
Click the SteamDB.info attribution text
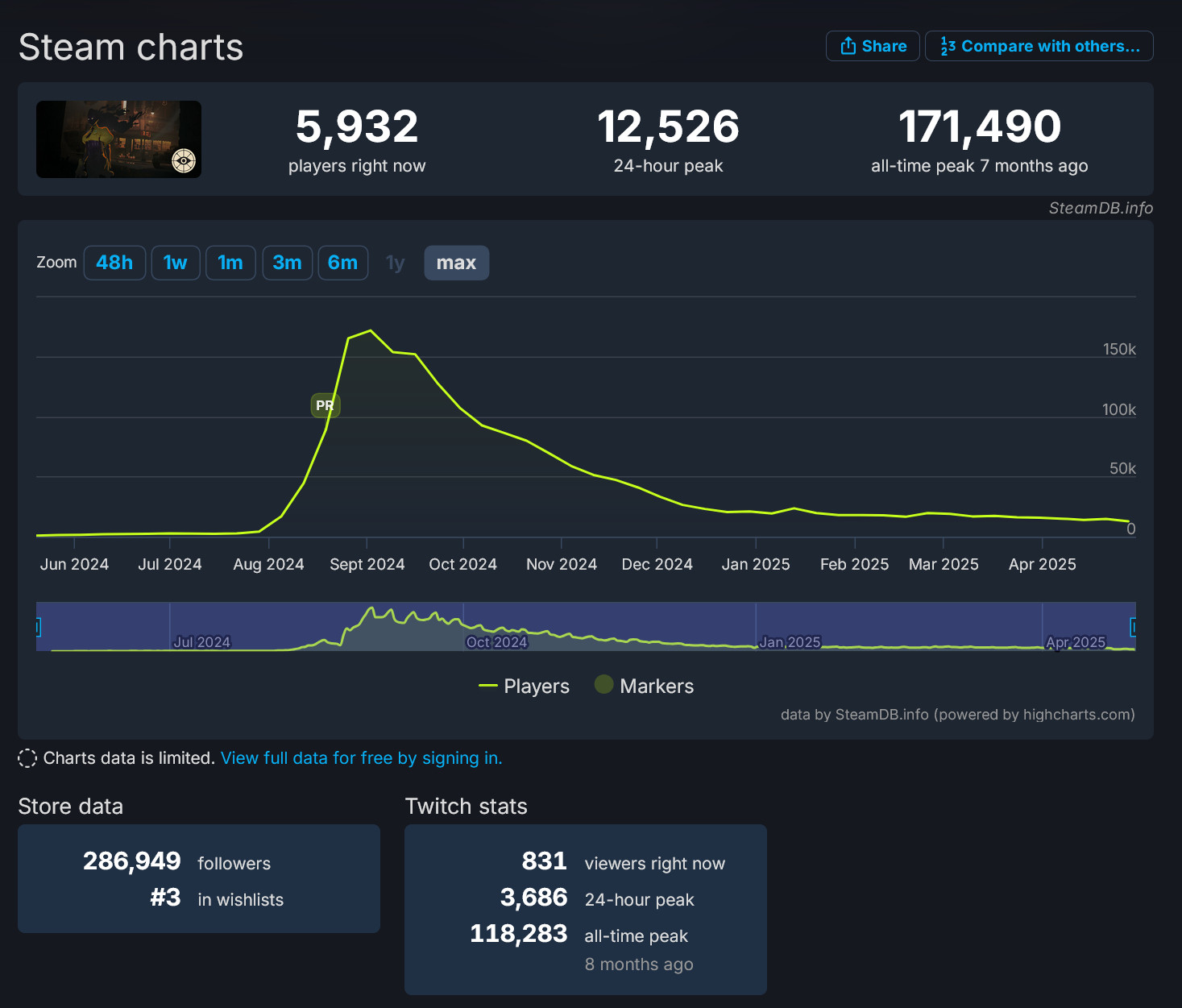[x=1101, y=208]
